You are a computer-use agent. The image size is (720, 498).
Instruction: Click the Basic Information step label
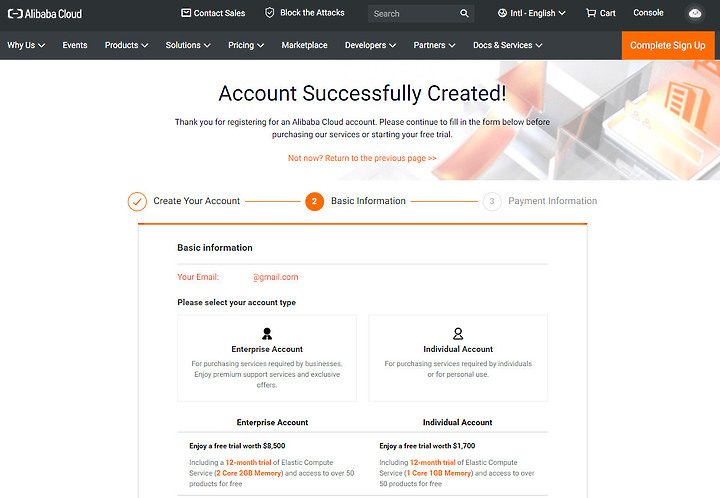coord(368,201)
